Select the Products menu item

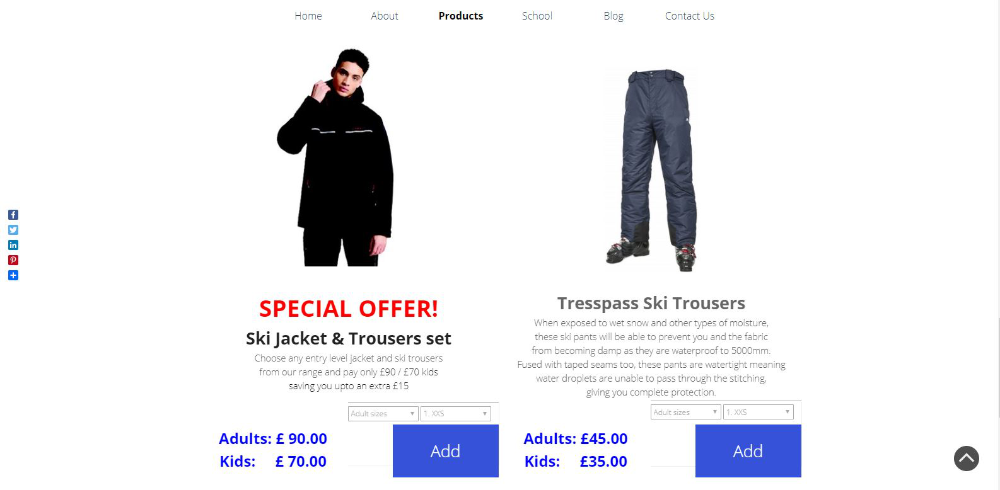pyautogui.click(x=460, y=16)
